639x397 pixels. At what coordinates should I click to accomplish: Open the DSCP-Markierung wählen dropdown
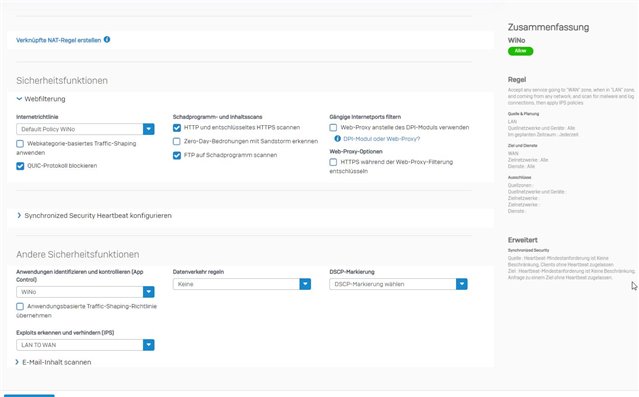point(398,284)
